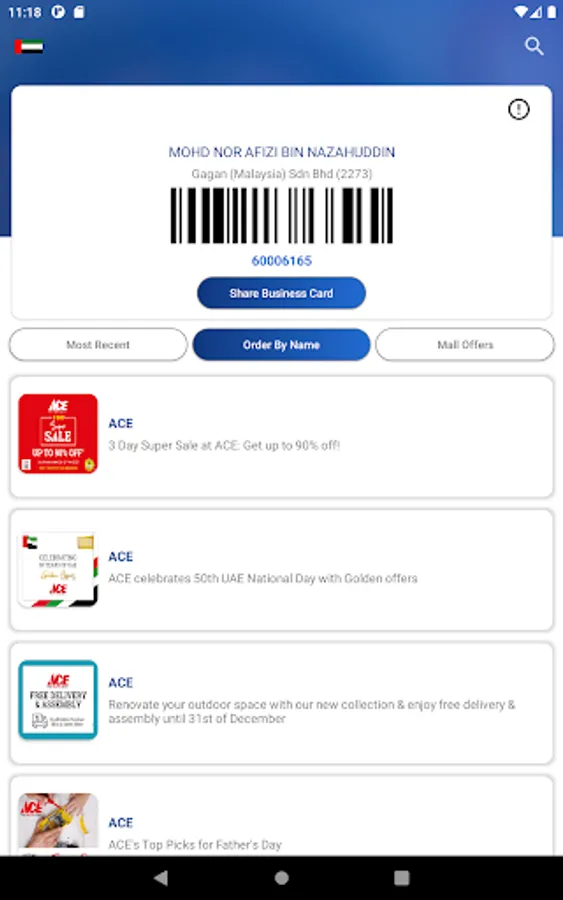Open 50th UAE National Day Golden offers
The width and height of the screenshot is (563, 900).
tap(263, 578)
